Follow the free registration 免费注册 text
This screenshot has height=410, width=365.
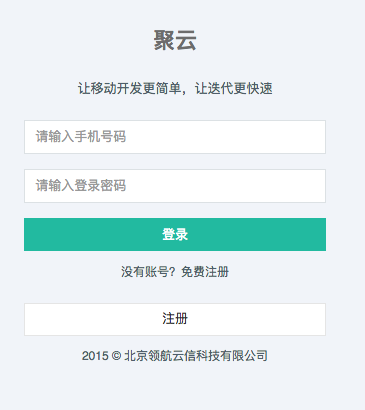[205, 272]
